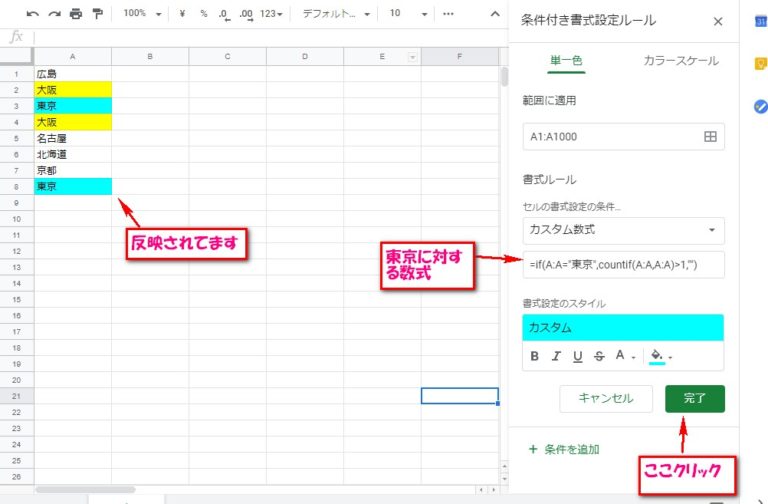This screenshot has width=768, height=504.
Task: Click the キャンセル button
Action: tap(606, 399)
